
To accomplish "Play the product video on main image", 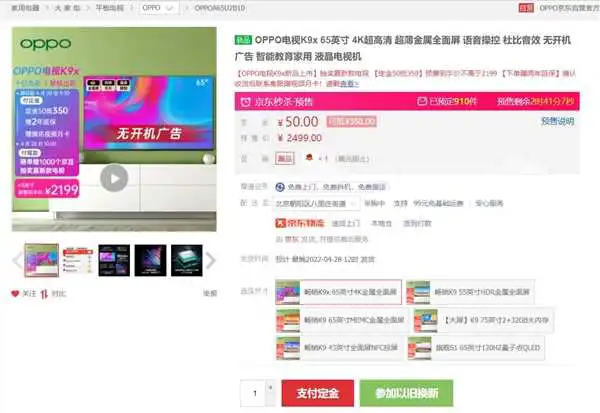I will point(114,178).
